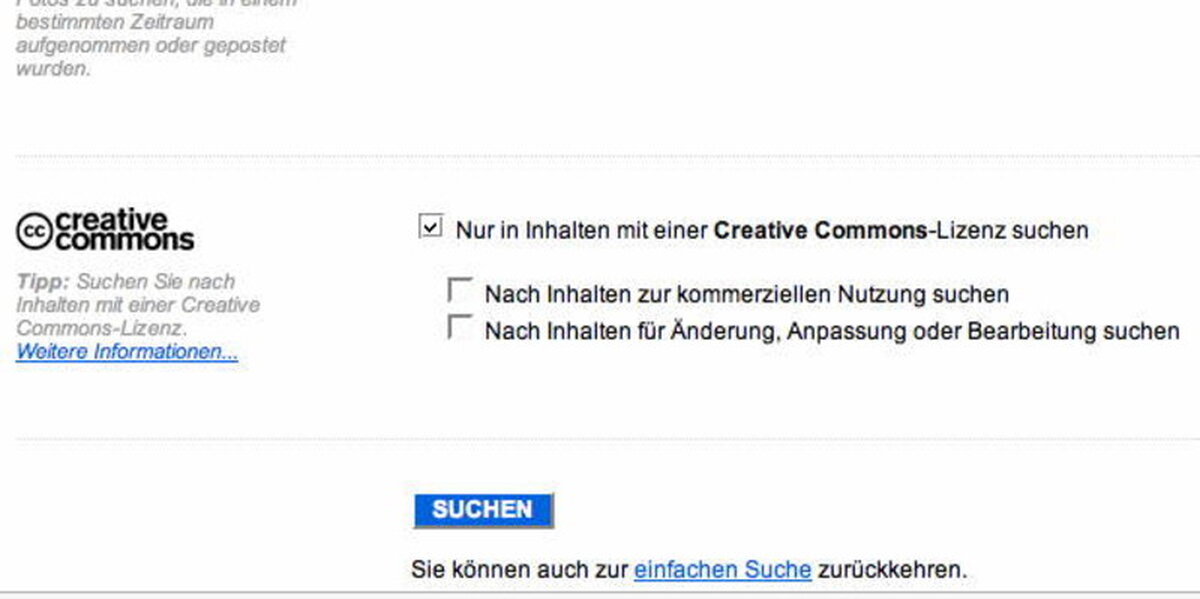The height and width of the screenshot is (599, 1200).
Task: Open the Weitere Informationen link
Action: (127, 352)
